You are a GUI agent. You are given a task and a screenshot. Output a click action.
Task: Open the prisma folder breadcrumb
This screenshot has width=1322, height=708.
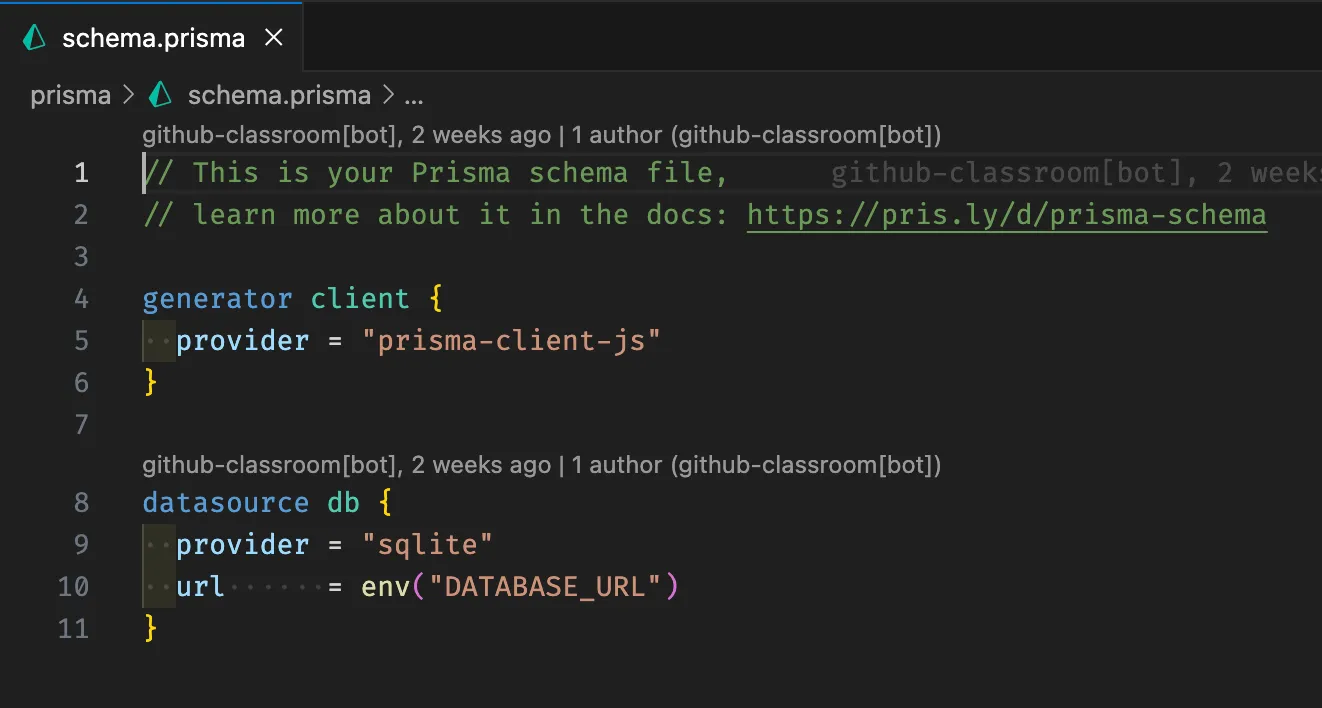70,96
